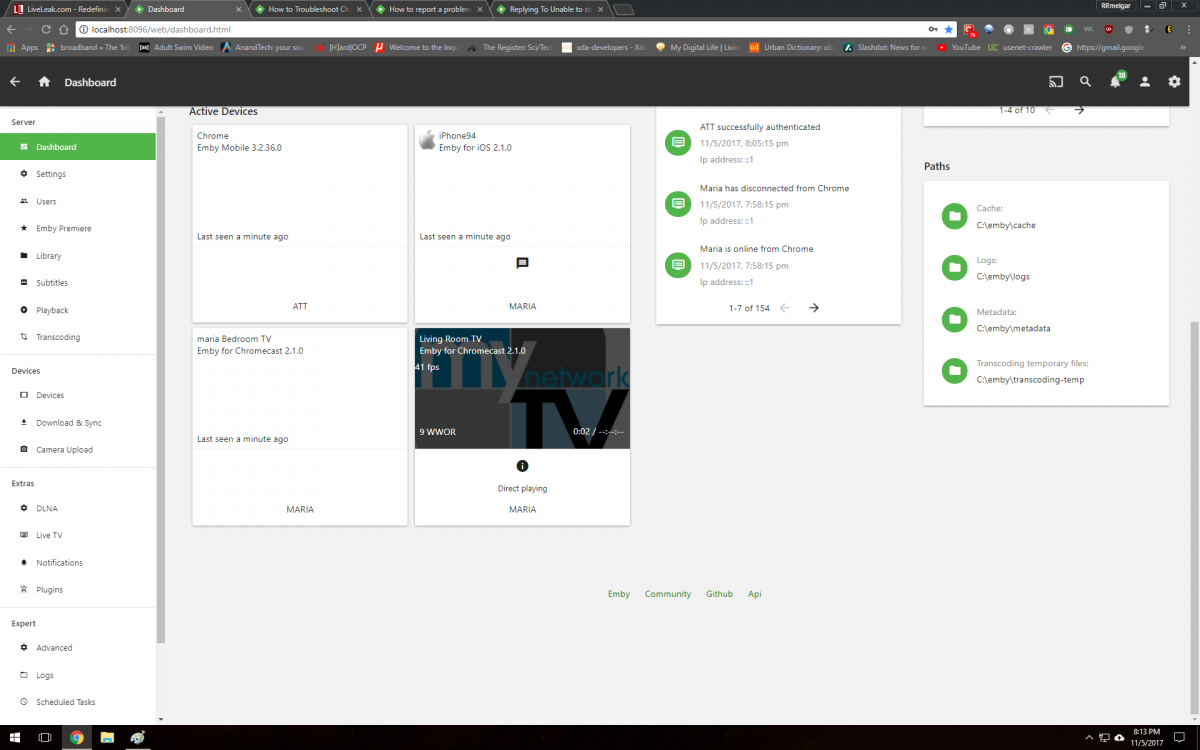Open the search icon in header

click(1085, 82)
